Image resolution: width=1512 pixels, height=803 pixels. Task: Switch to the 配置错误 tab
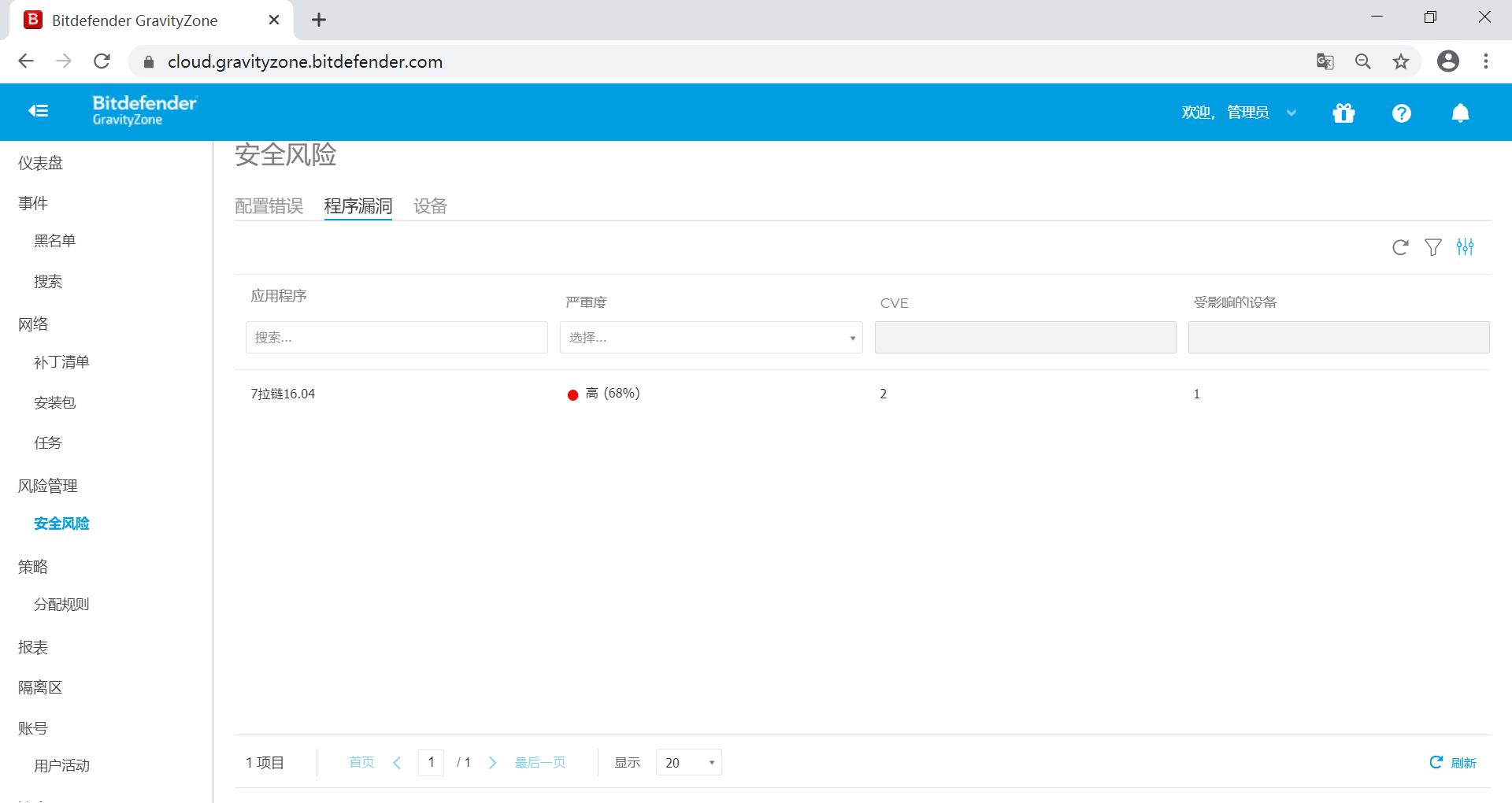[269, 206]
